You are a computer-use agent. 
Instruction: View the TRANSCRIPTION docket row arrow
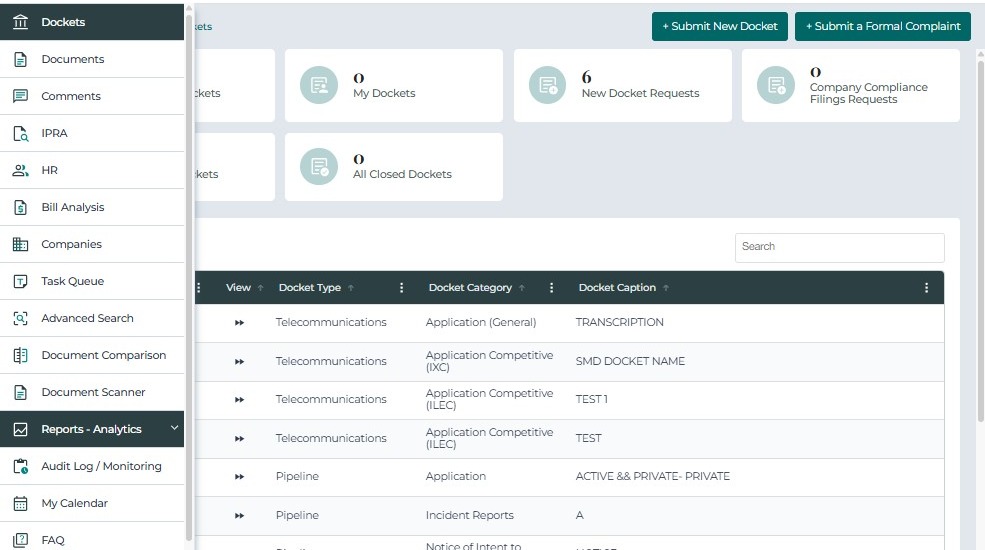pos(239,323)
